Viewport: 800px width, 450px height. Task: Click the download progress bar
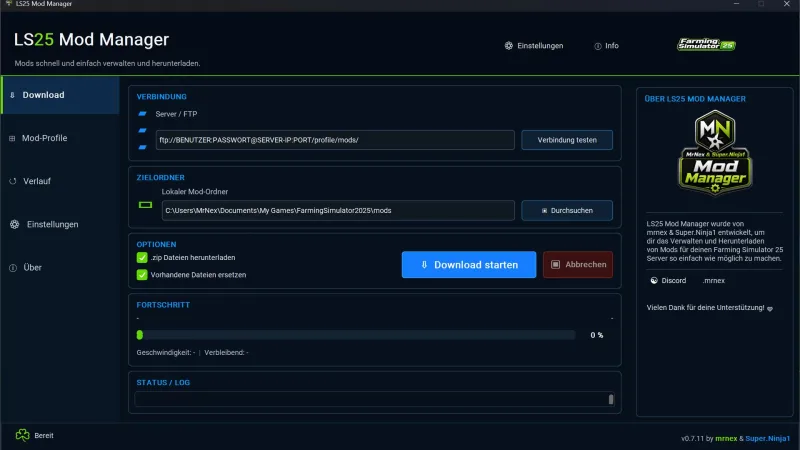click(x=356, y=335)
